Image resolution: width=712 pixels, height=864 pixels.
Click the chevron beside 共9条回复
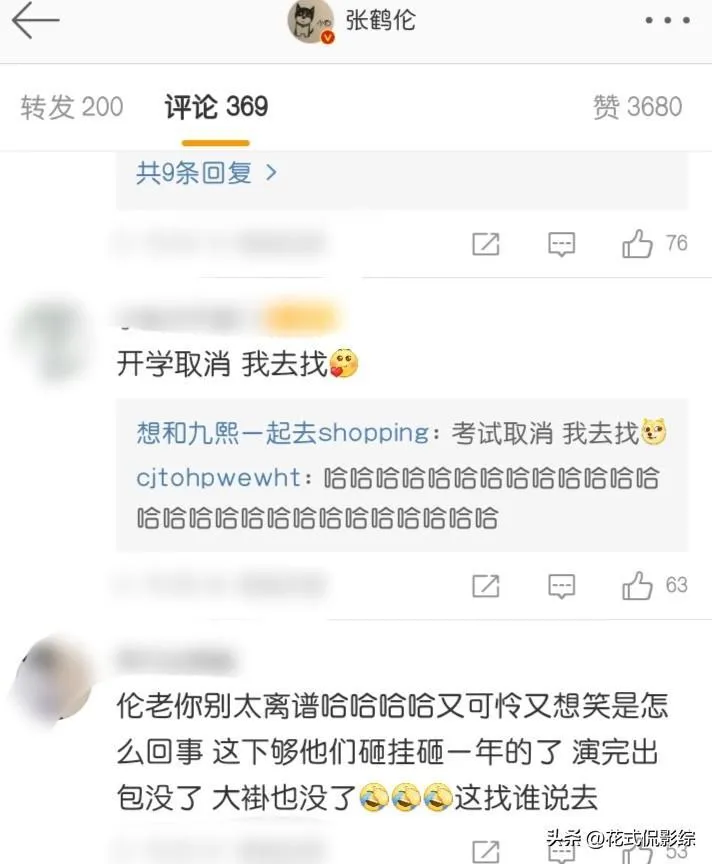(271, 173)
